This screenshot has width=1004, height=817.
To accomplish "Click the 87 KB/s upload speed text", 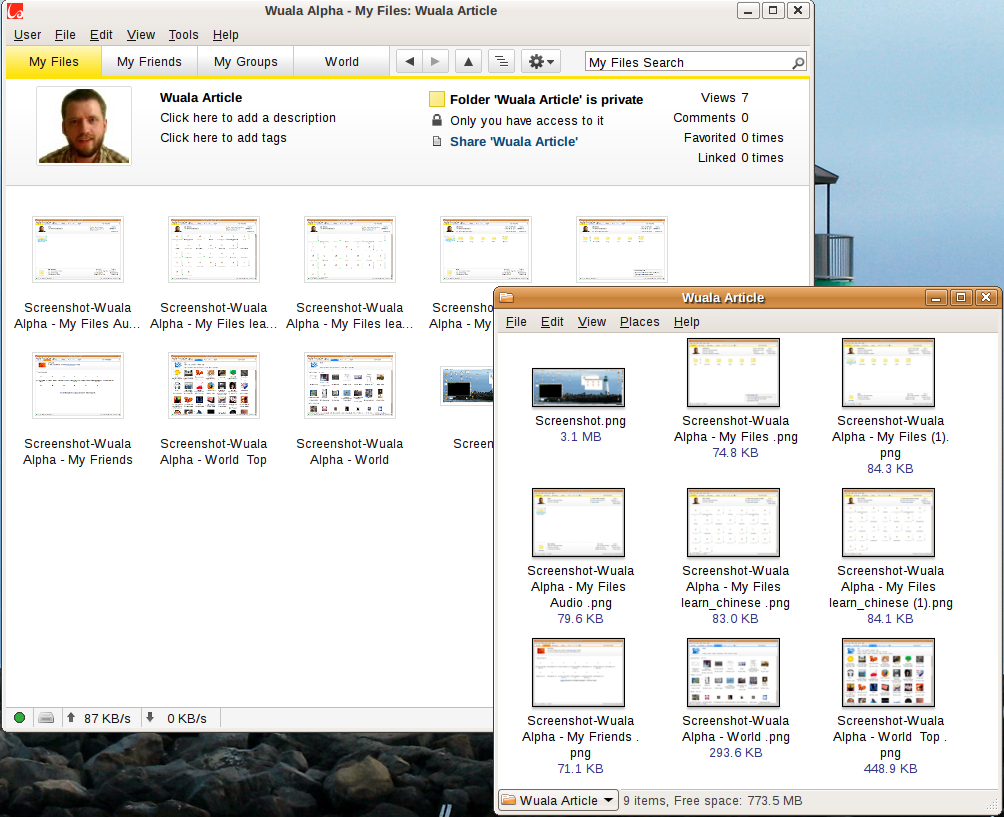I will [x=107, y=718].
